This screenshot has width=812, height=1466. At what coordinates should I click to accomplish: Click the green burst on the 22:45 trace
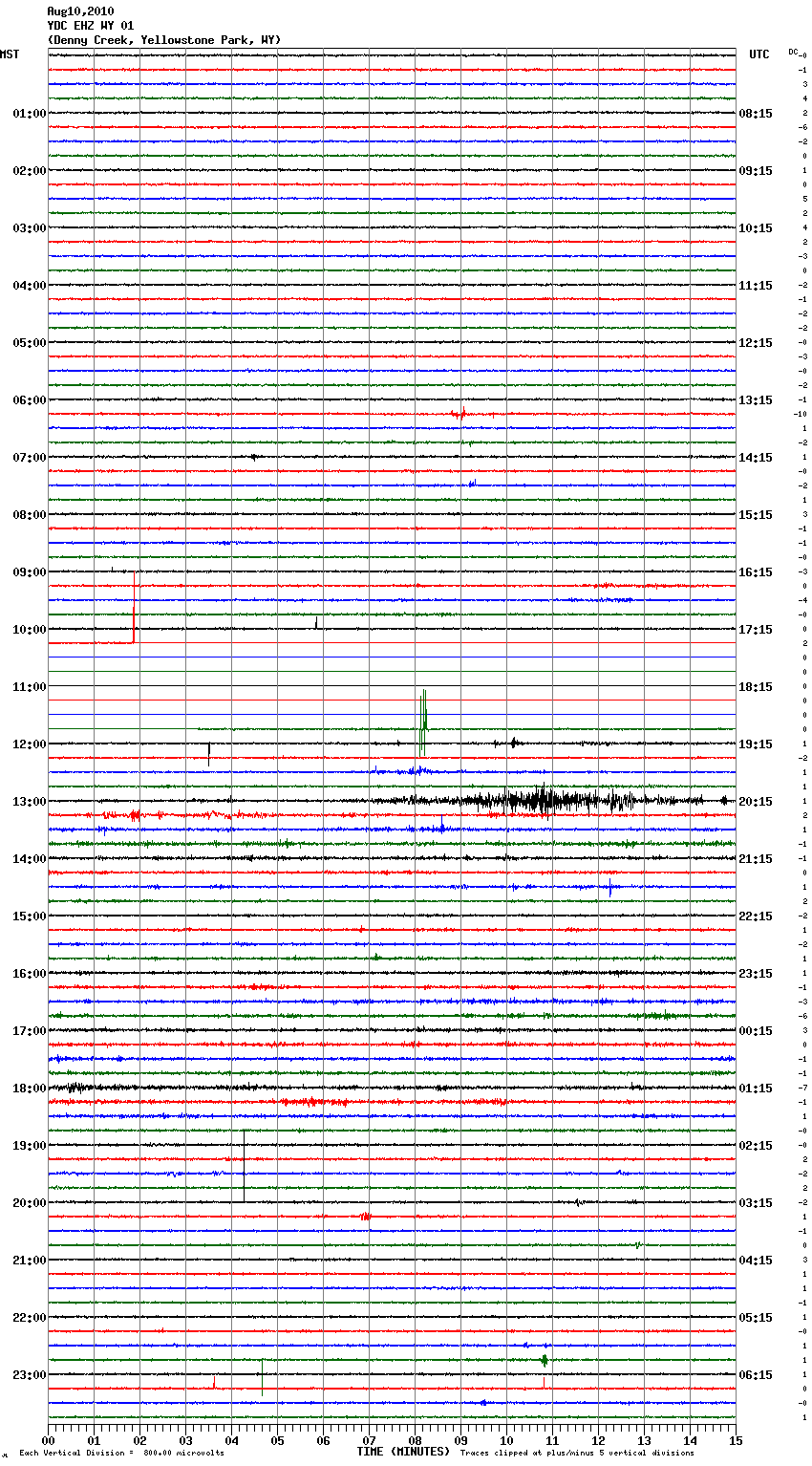(x=545, y=1360)
